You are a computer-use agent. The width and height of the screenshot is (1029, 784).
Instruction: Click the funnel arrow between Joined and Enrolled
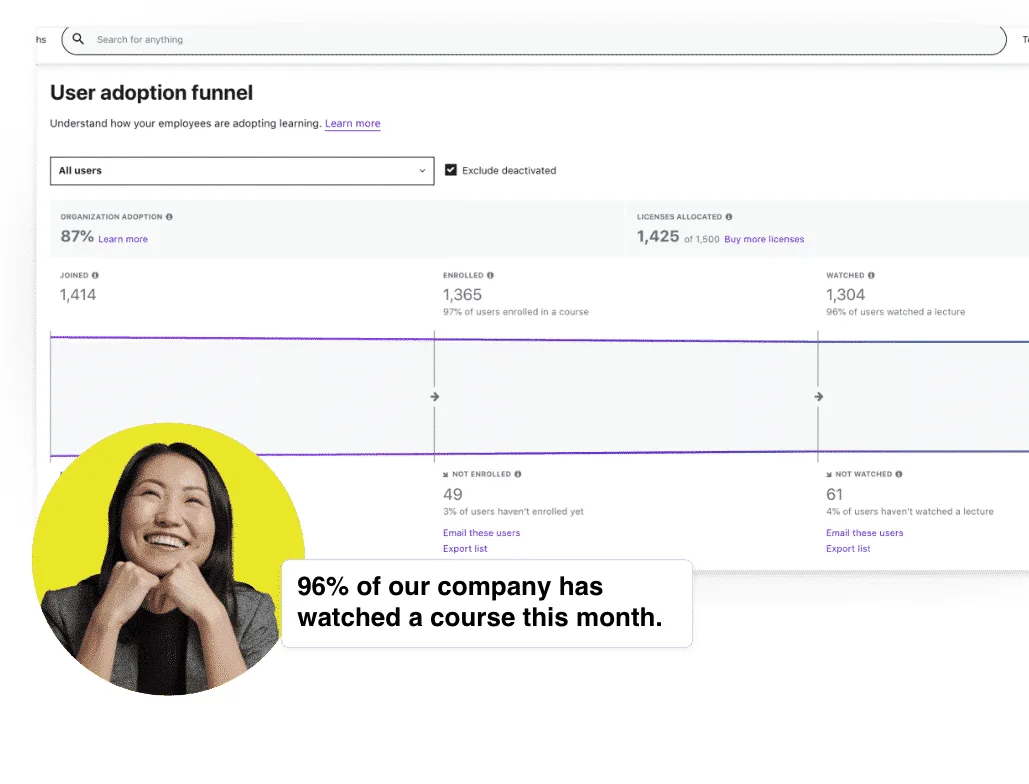point(434,396)
